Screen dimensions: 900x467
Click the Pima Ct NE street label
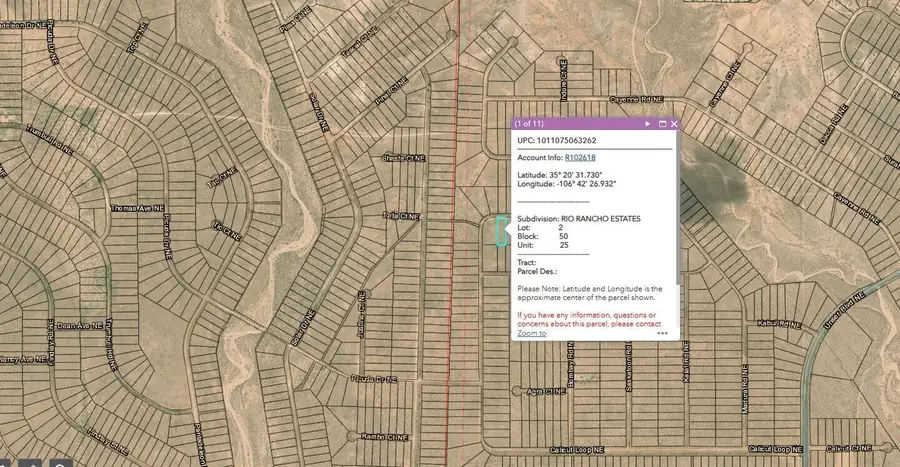[295, 19]
